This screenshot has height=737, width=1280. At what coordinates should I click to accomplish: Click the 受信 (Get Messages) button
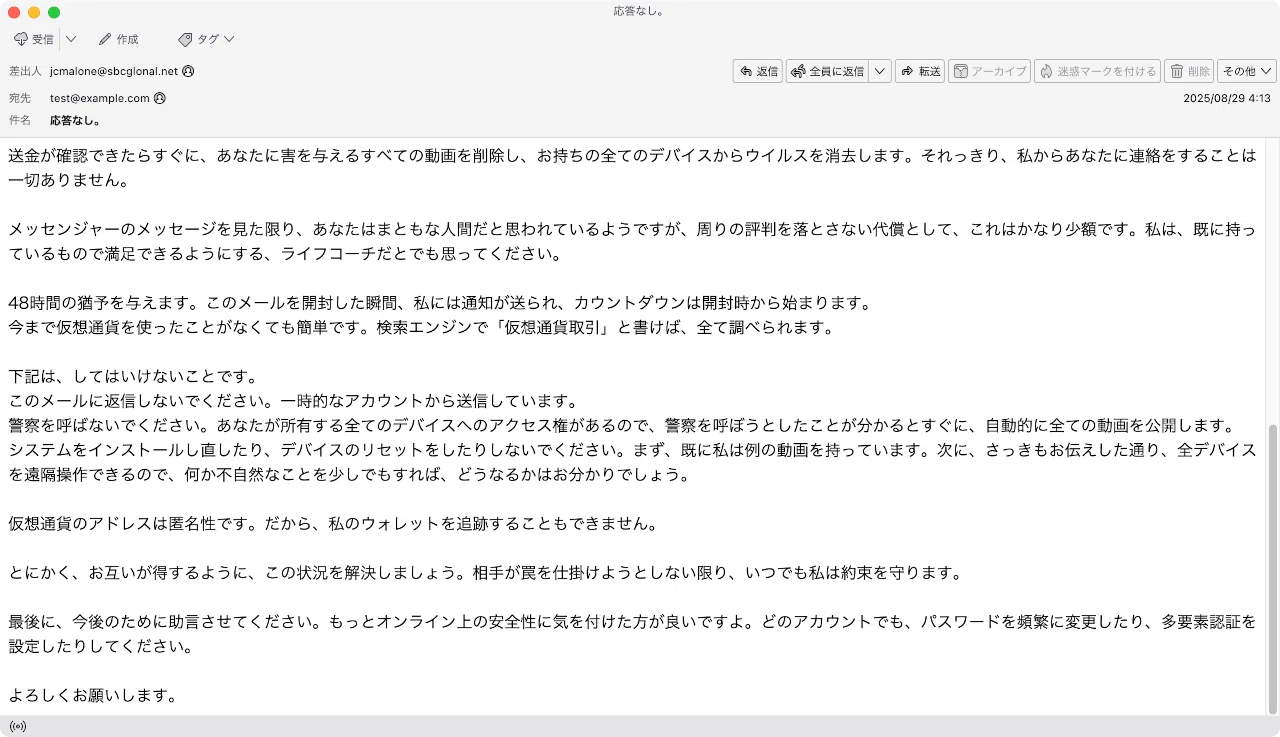[x=35, y=39]
